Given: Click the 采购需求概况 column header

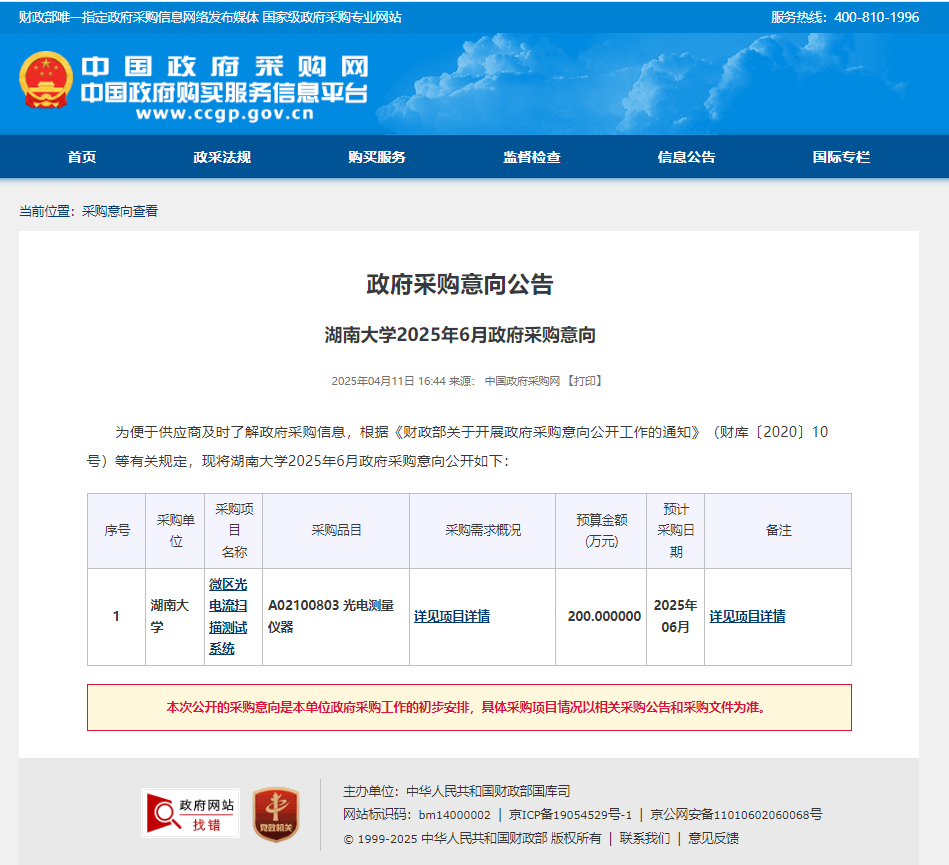Looking at the screenshot, I should pyautogui.click(x=482, y=530).
